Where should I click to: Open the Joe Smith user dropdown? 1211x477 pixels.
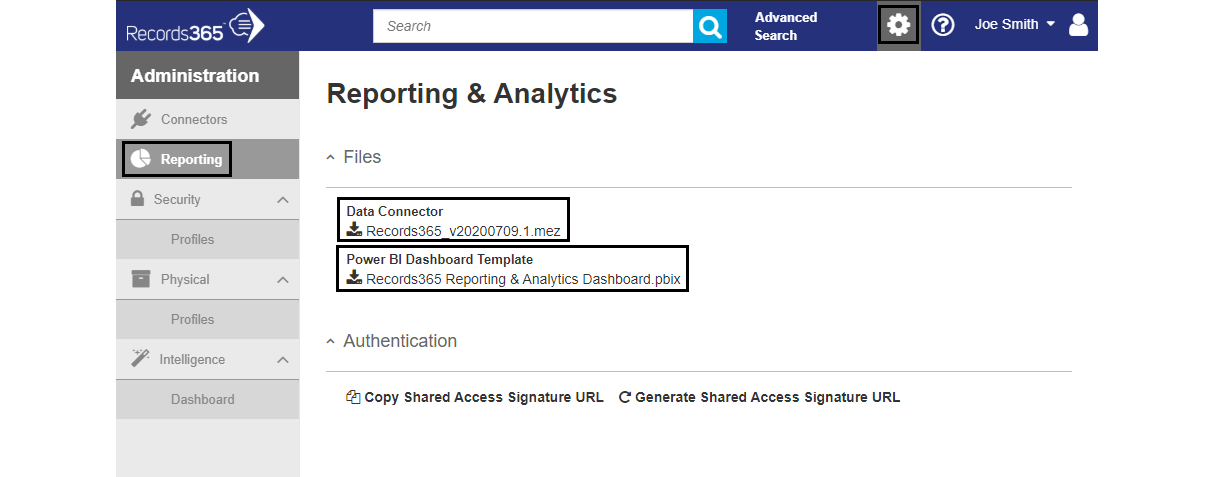(x=1015, y=25)
